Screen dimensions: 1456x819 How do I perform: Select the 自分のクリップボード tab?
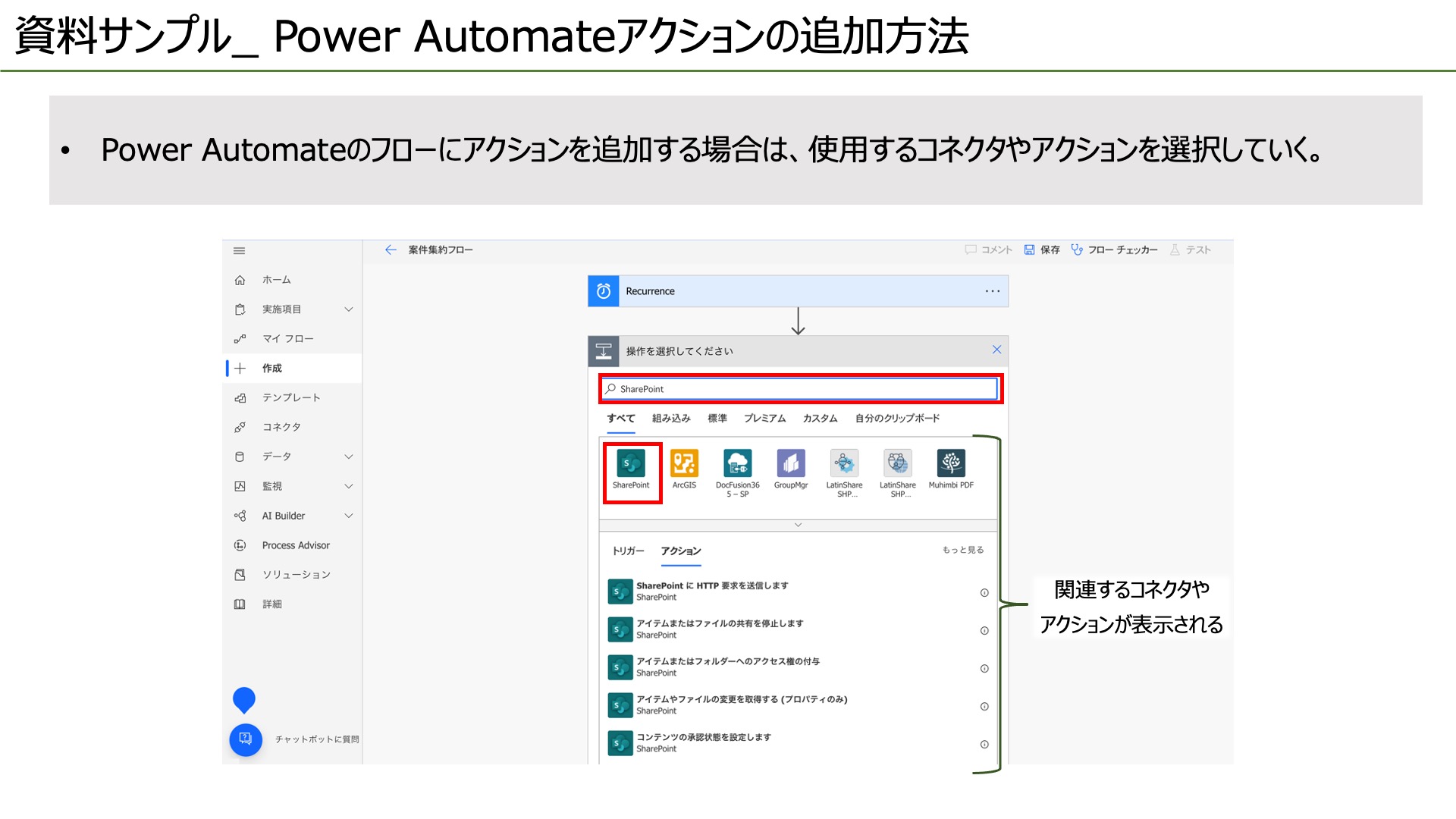click(x=897, y=419)
